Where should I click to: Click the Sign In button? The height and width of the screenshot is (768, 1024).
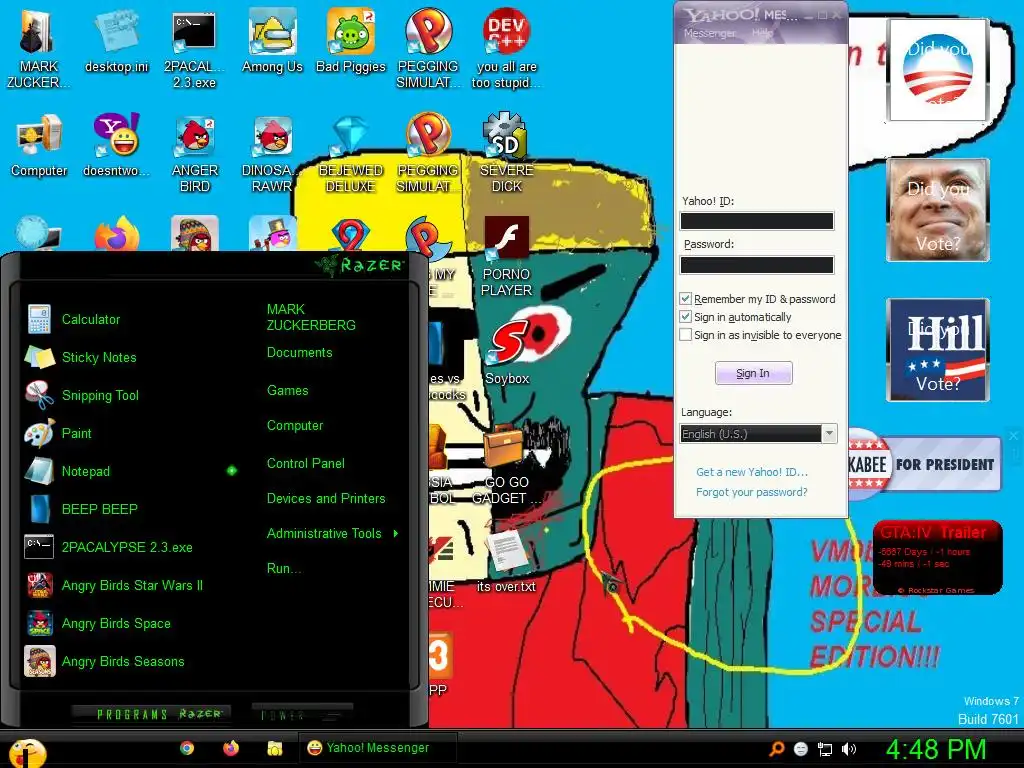click(x=754, y=373)
